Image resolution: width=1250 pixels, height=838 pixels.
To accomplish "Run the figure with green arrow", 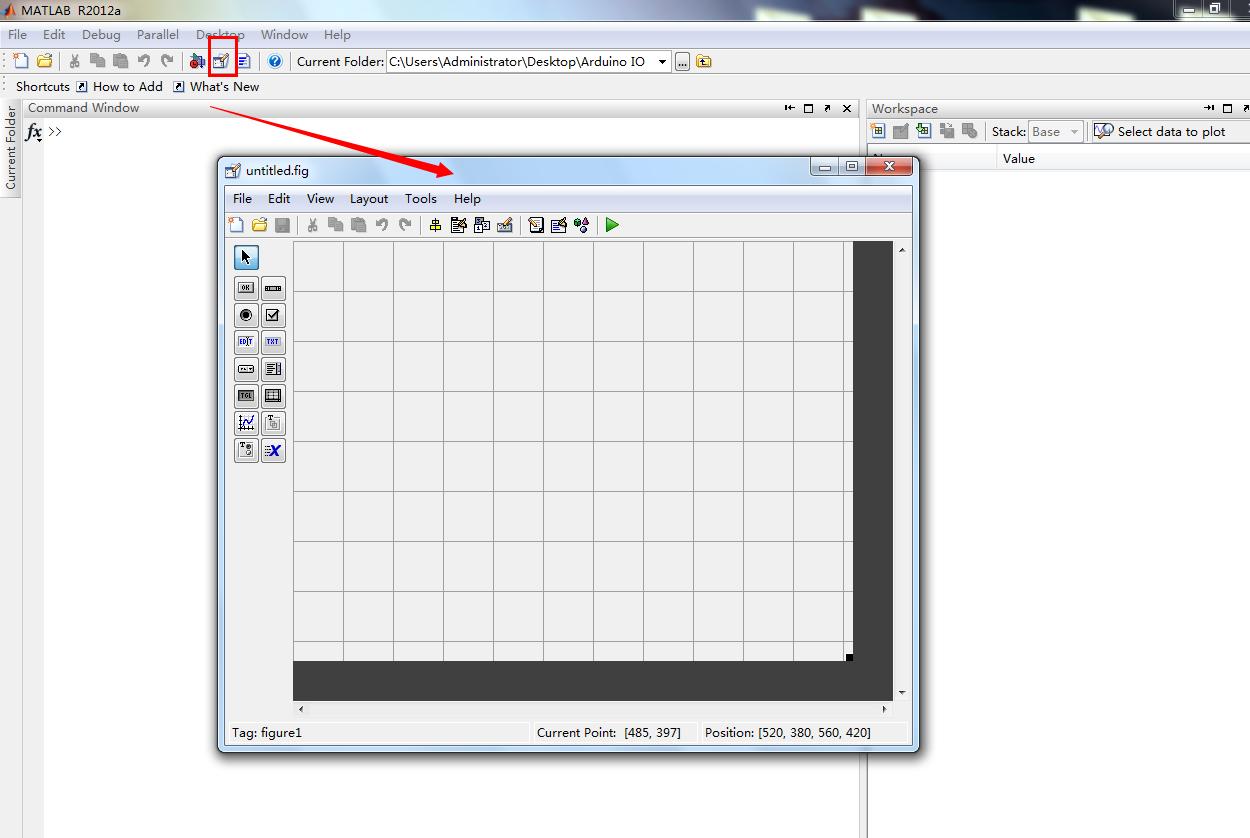I will 612,225.
